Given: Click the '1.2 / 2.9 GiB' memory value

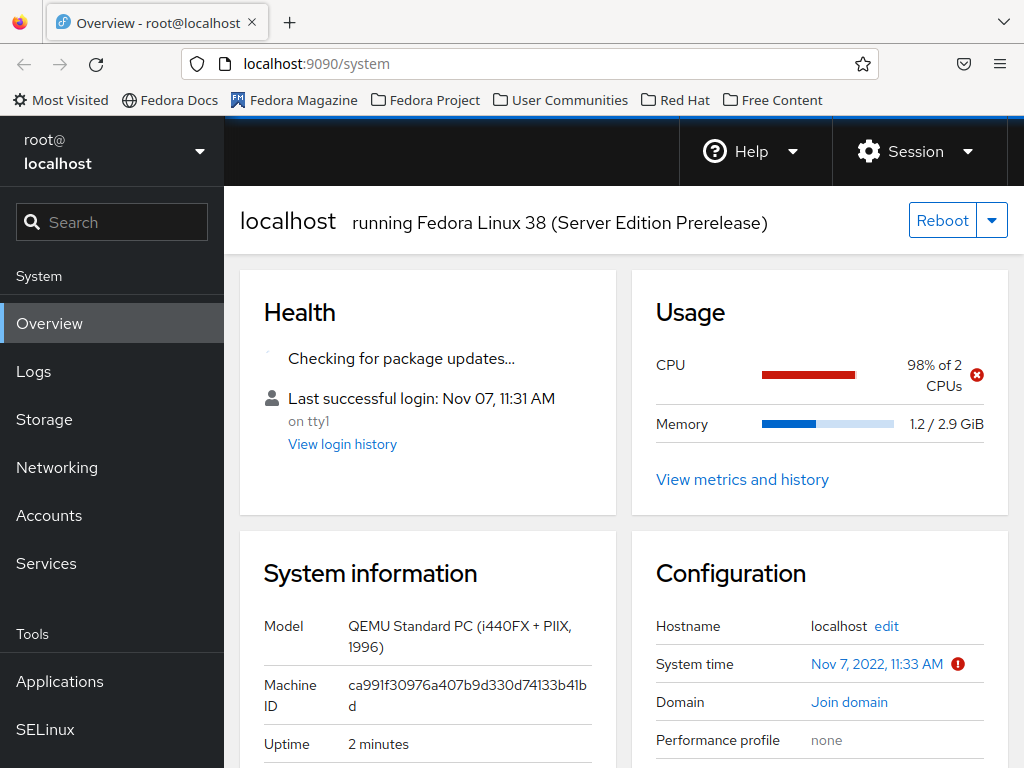Looking at the screenshot, I should coord(946,424).
